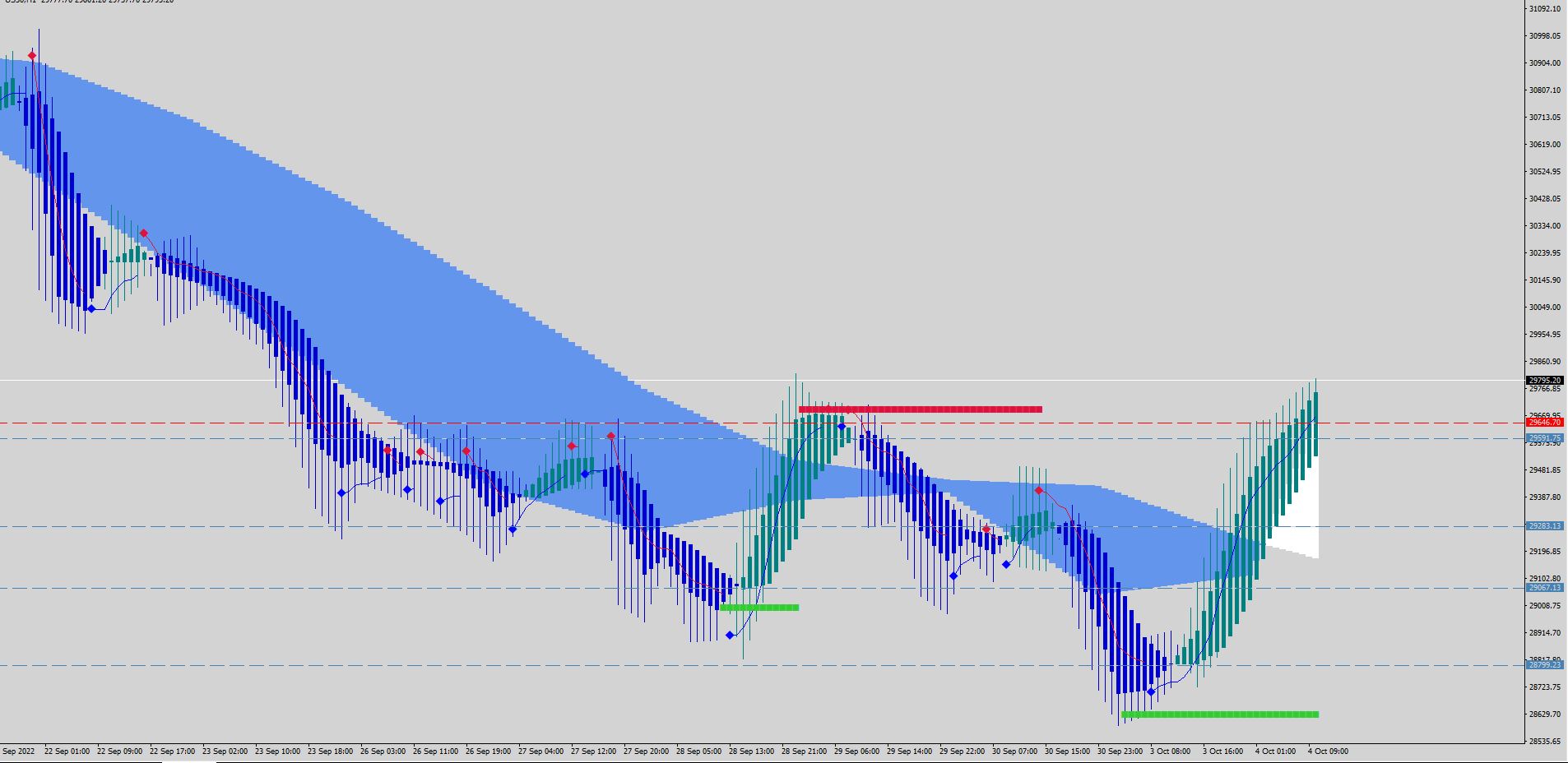Click the black 29795.20 current price tag
The height and width of the screenshot is (763, 1568).
click(1544, 381)
